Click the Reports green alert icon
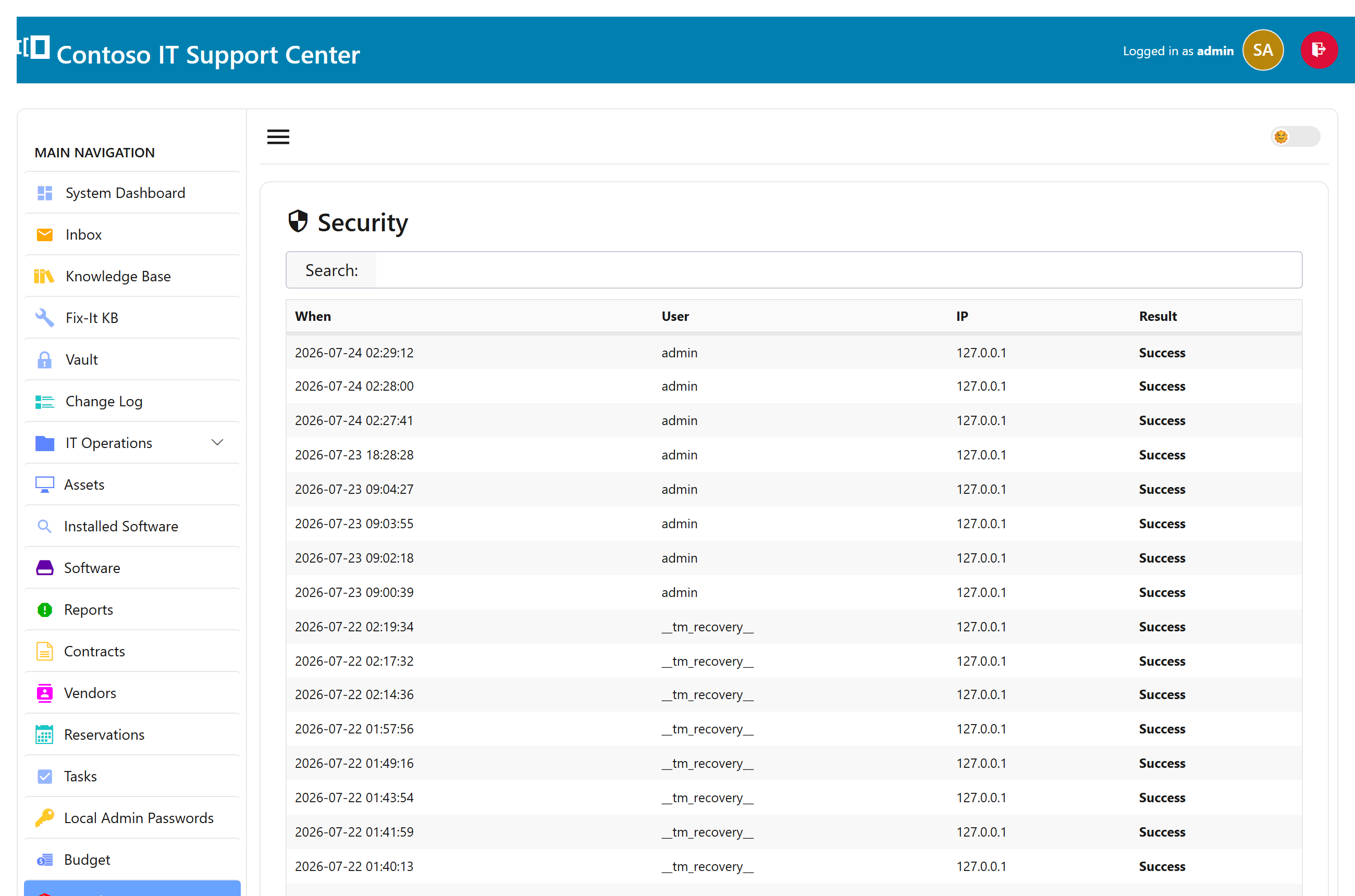1355x896 pixels. click(x=45, y=609)
